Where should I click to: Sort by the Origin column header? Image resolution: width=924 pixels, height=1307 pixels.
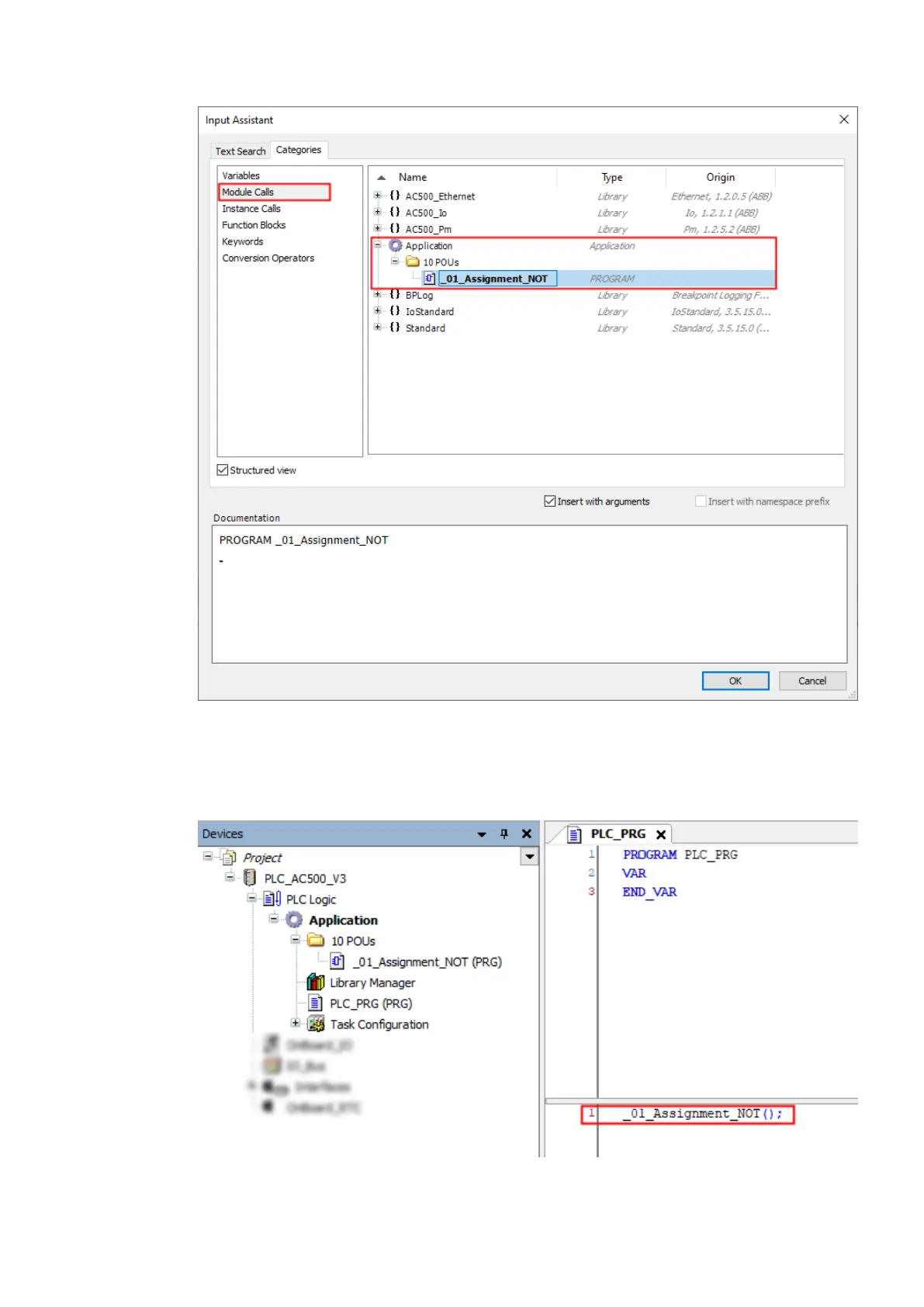(x=720, y=177)
